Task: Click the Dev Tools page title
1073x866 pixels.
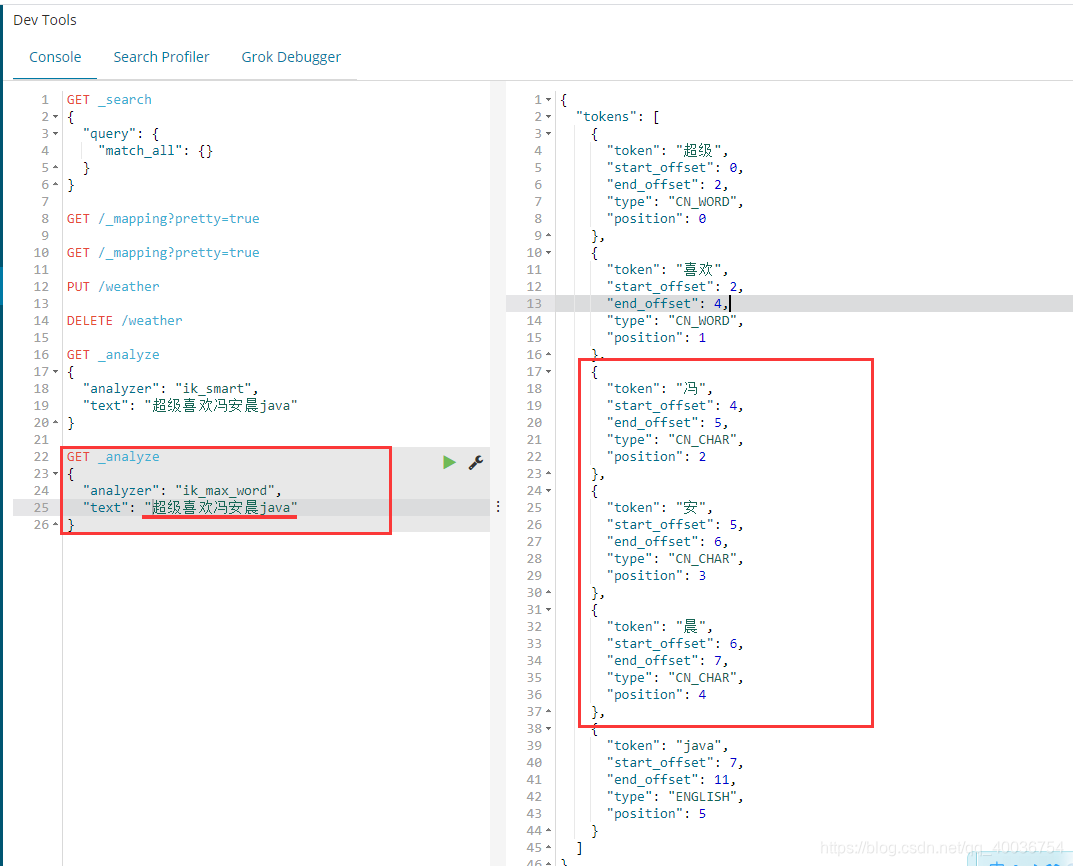Action: (44, 20)
